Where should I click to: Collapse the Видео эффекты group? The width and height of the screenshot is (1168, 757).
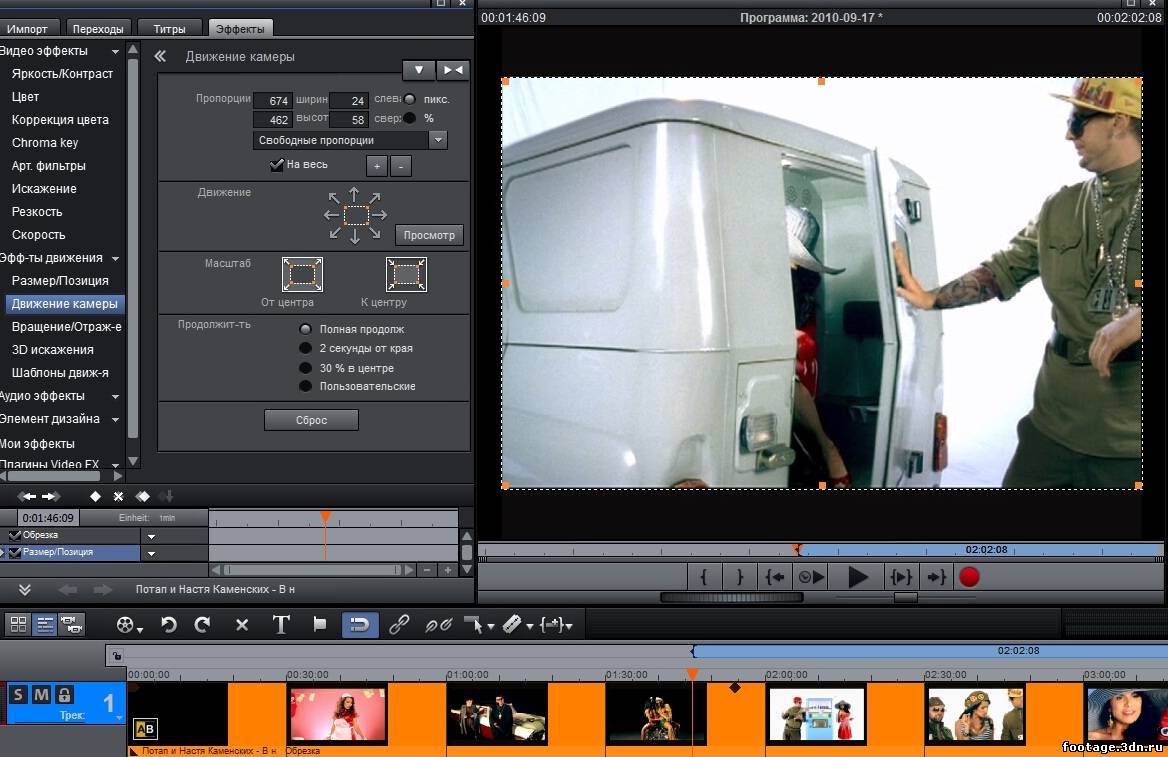(x=115, y=51)
